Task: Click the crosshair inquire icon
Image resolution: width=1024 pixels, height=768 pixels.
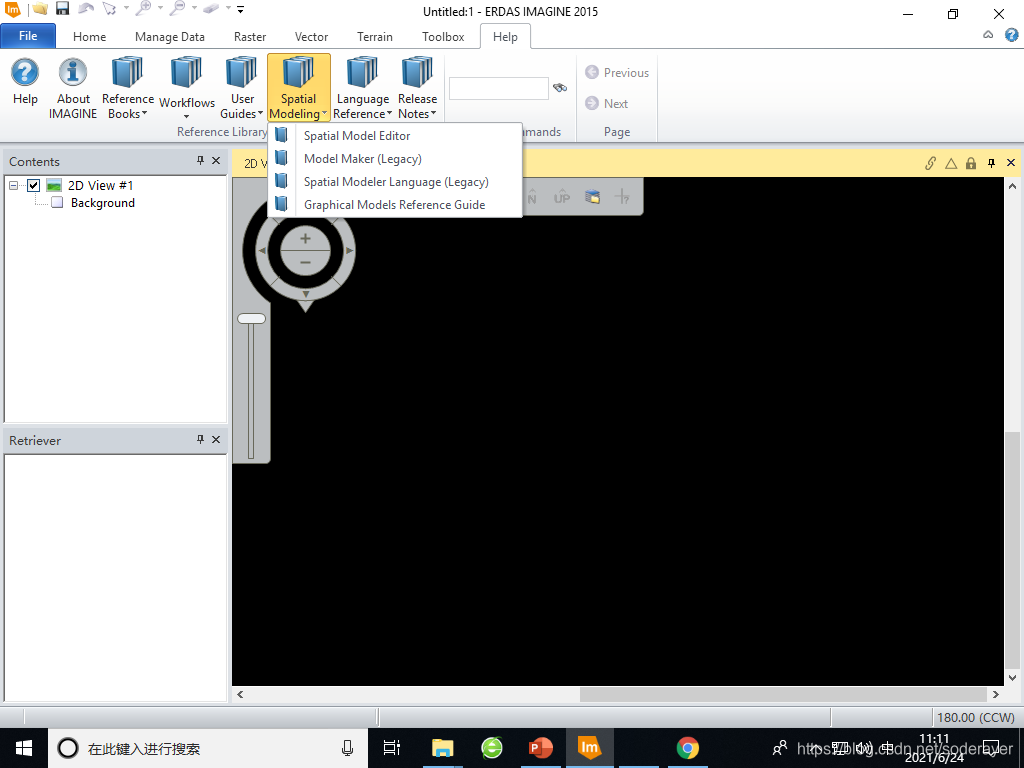Action: point(622,196)
